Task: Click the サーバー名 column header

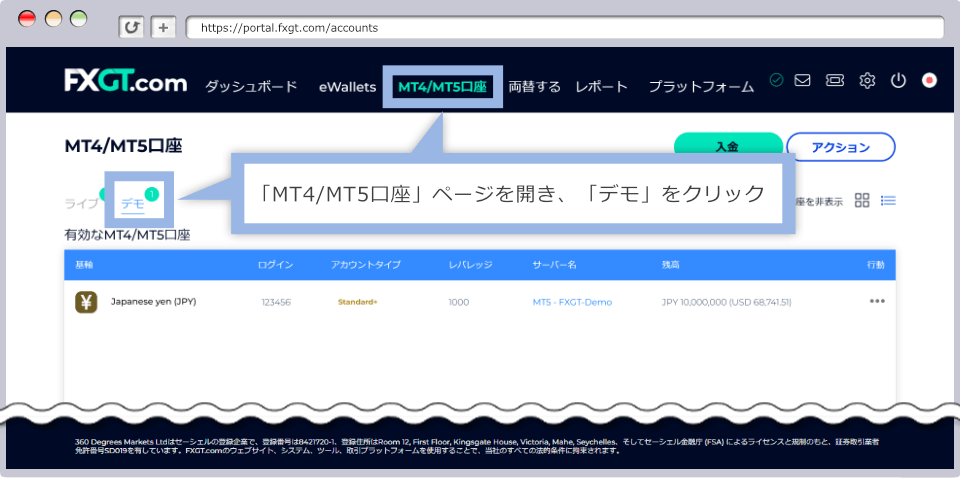Action: [x=555, y=265]
